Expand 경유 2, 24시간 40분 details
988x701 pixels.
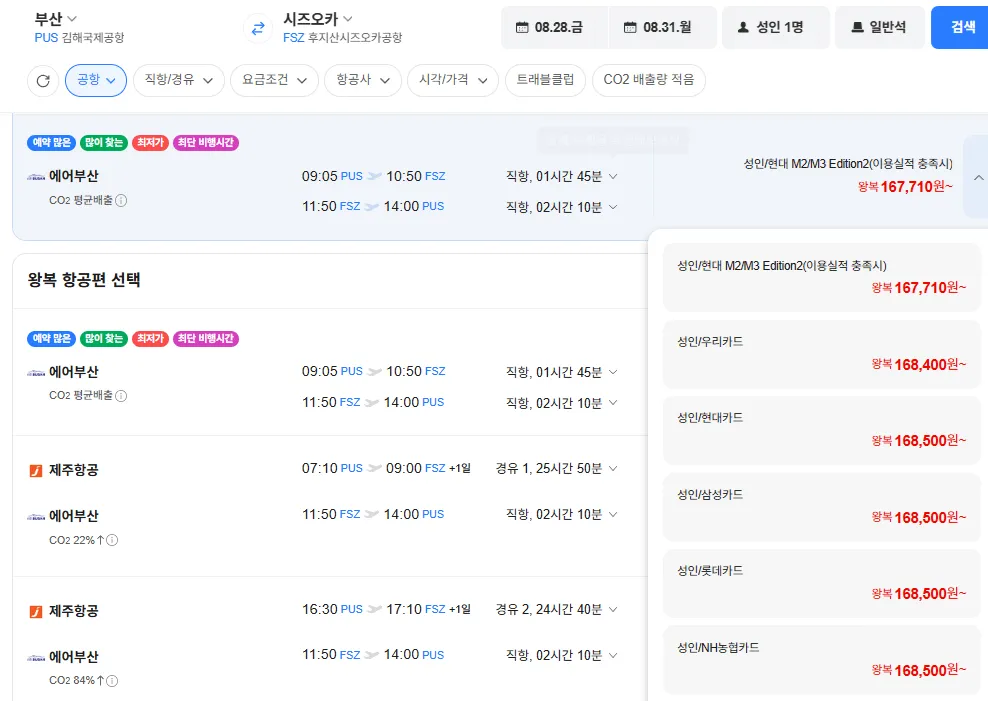(x=613, y=610)
